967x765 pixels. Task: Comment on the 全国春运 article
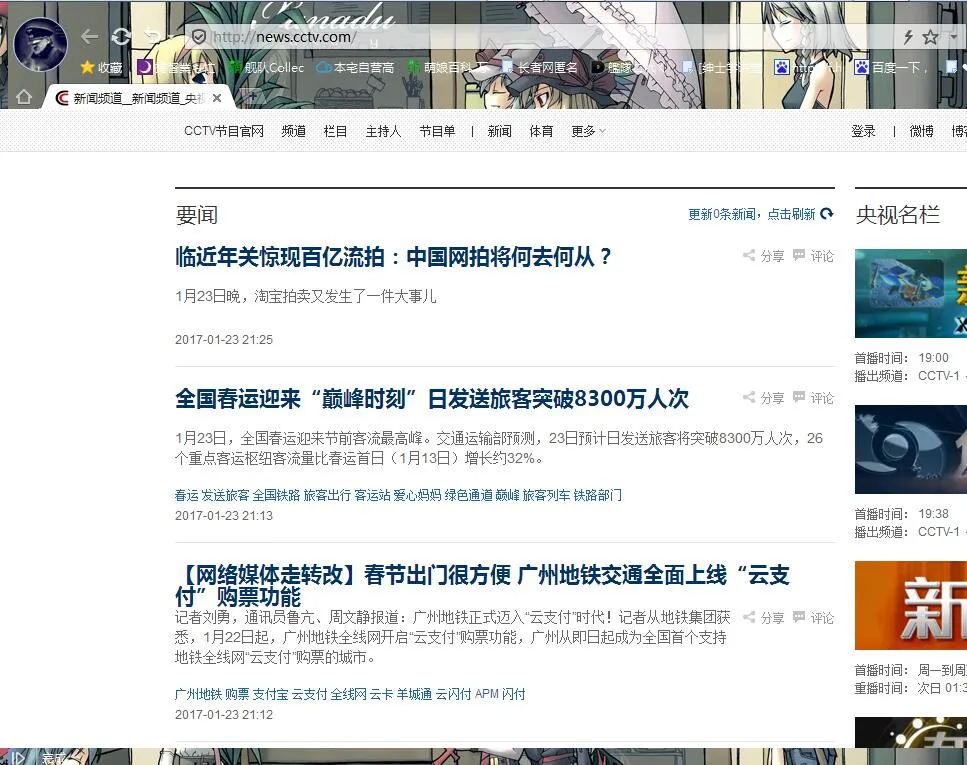(813, 397)
